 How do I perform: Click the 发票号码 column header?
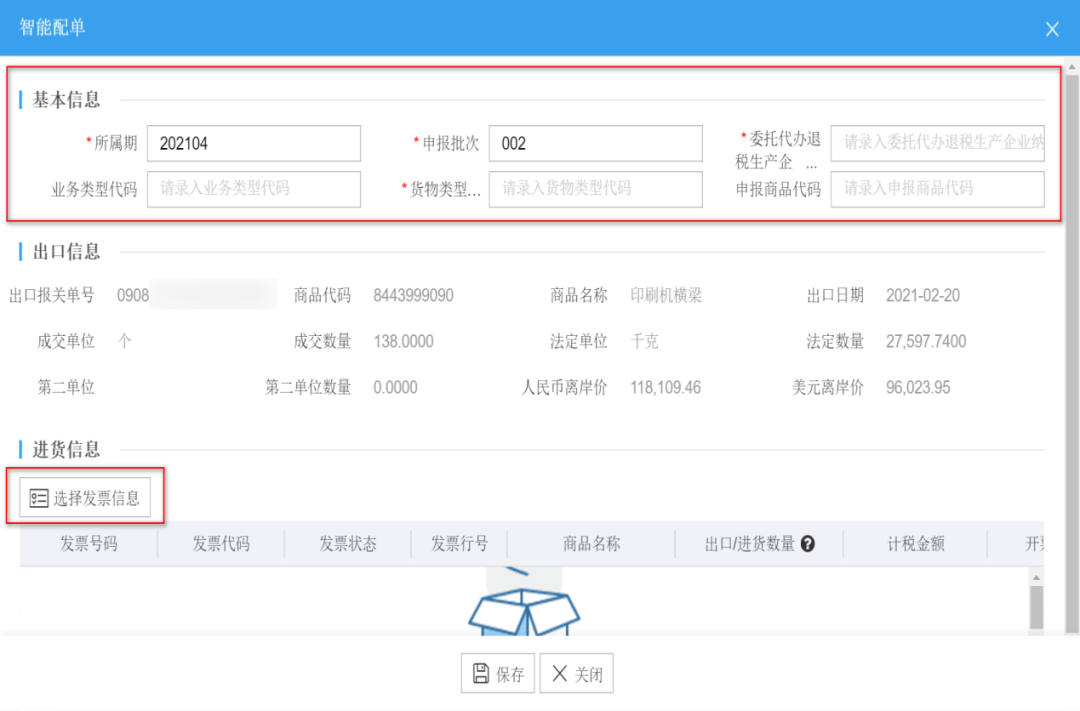(88, 544)
